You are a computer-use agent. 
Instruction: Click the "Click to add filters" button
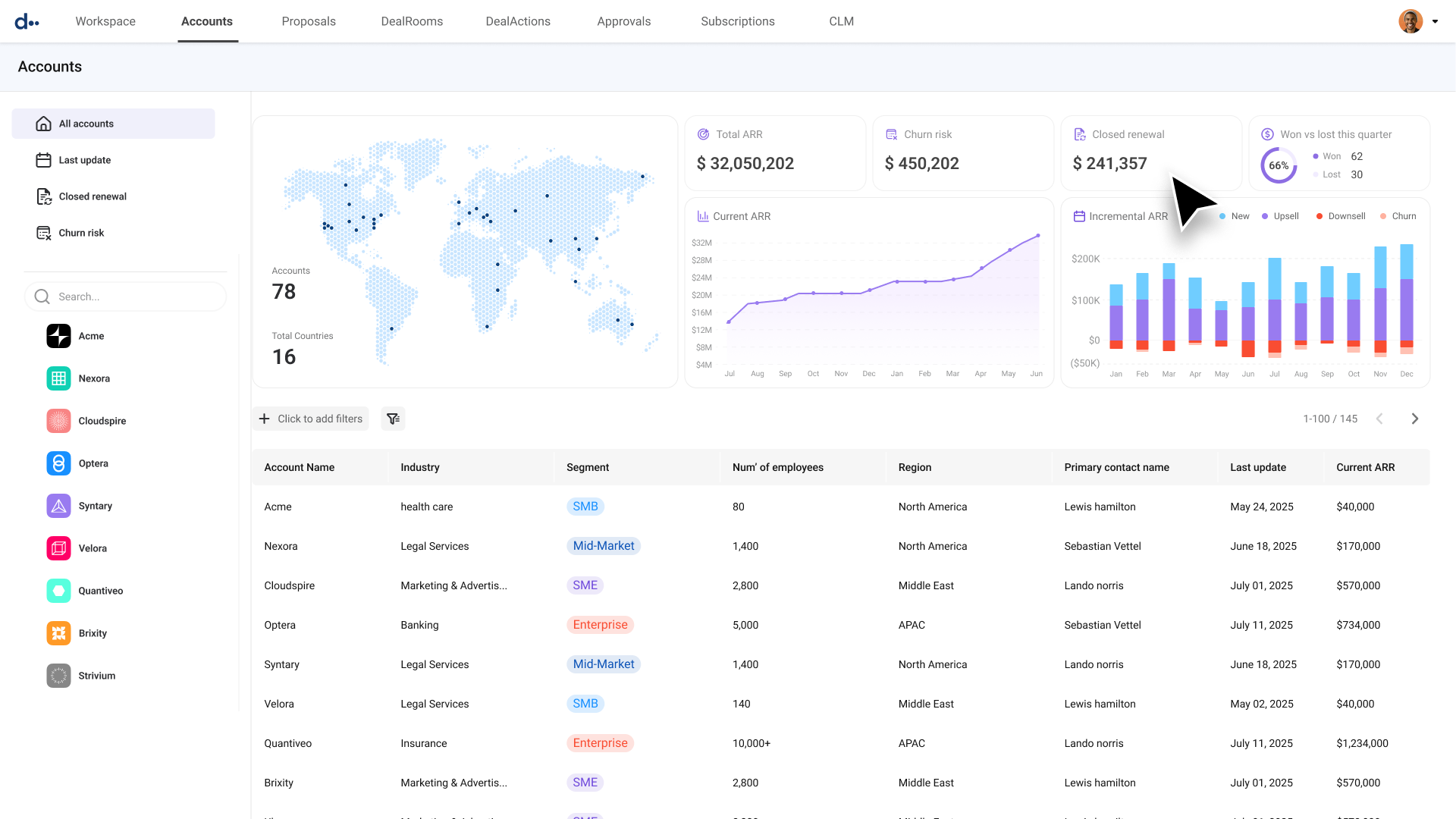(311, 419)
